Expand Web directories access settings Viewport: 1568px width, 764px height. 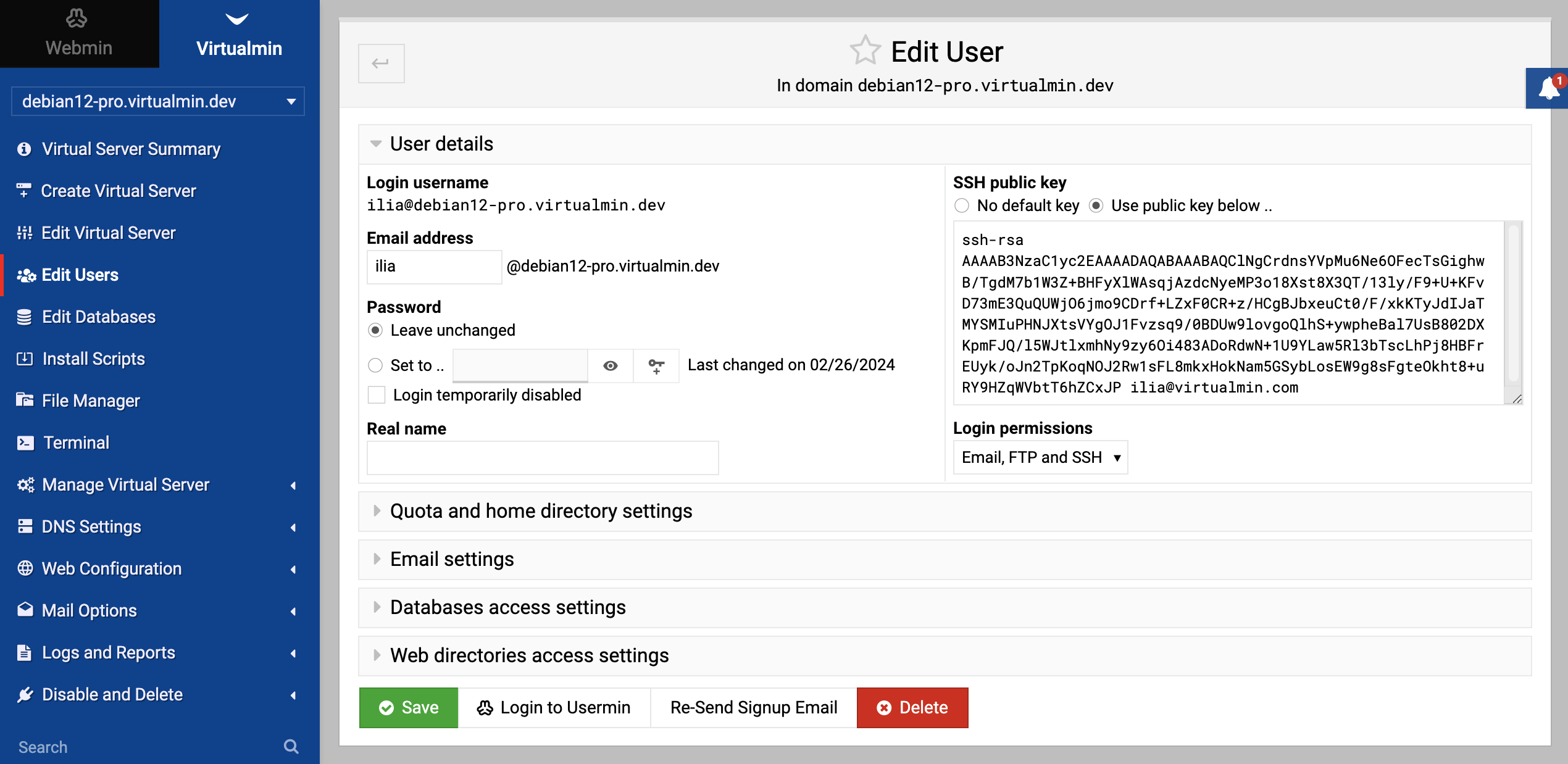coord(377,655)
